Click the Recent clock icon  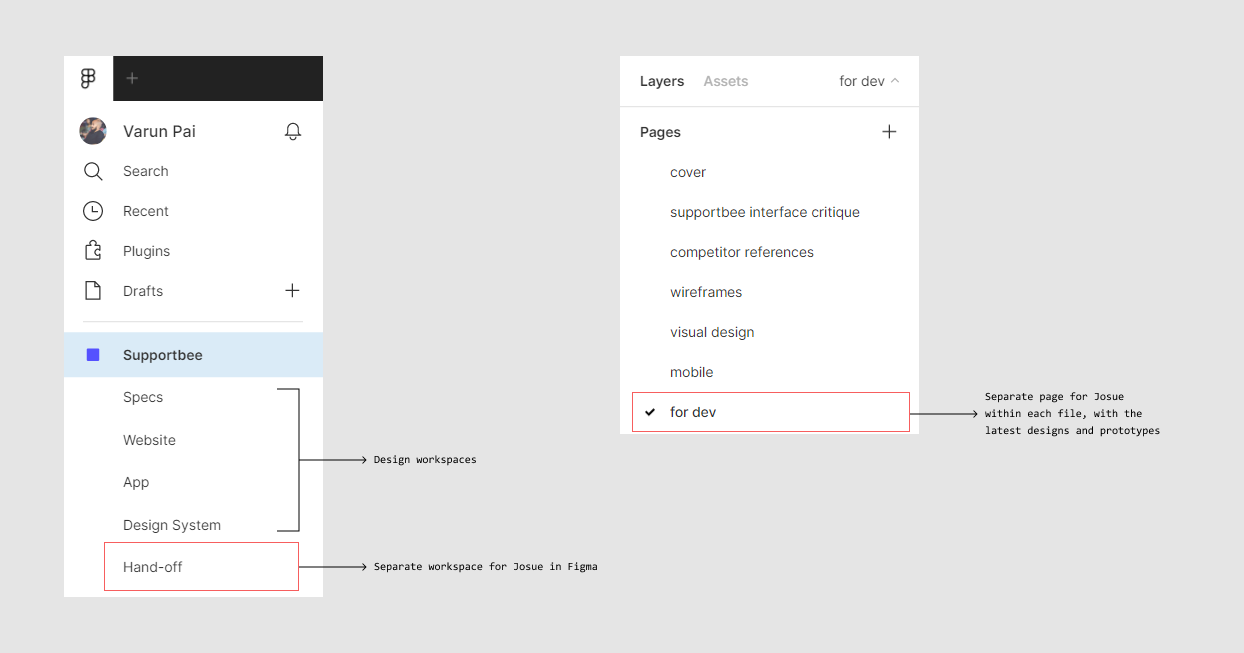[x=93, y=211]
